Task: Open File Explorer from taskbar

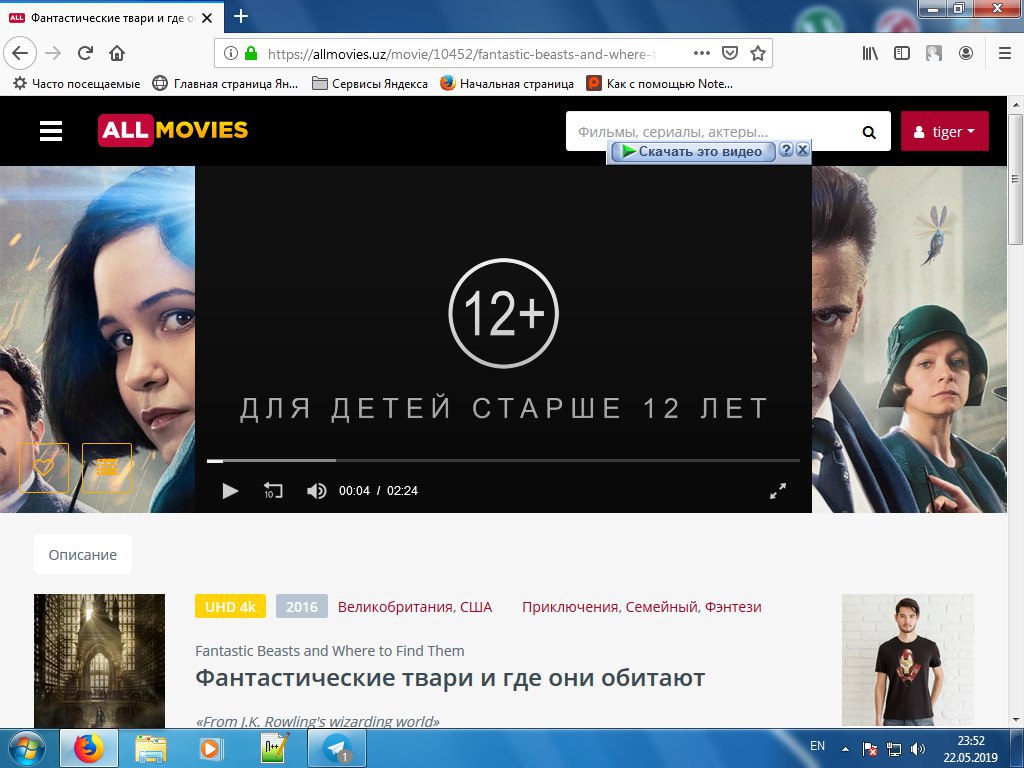Action: pos(150,748)
